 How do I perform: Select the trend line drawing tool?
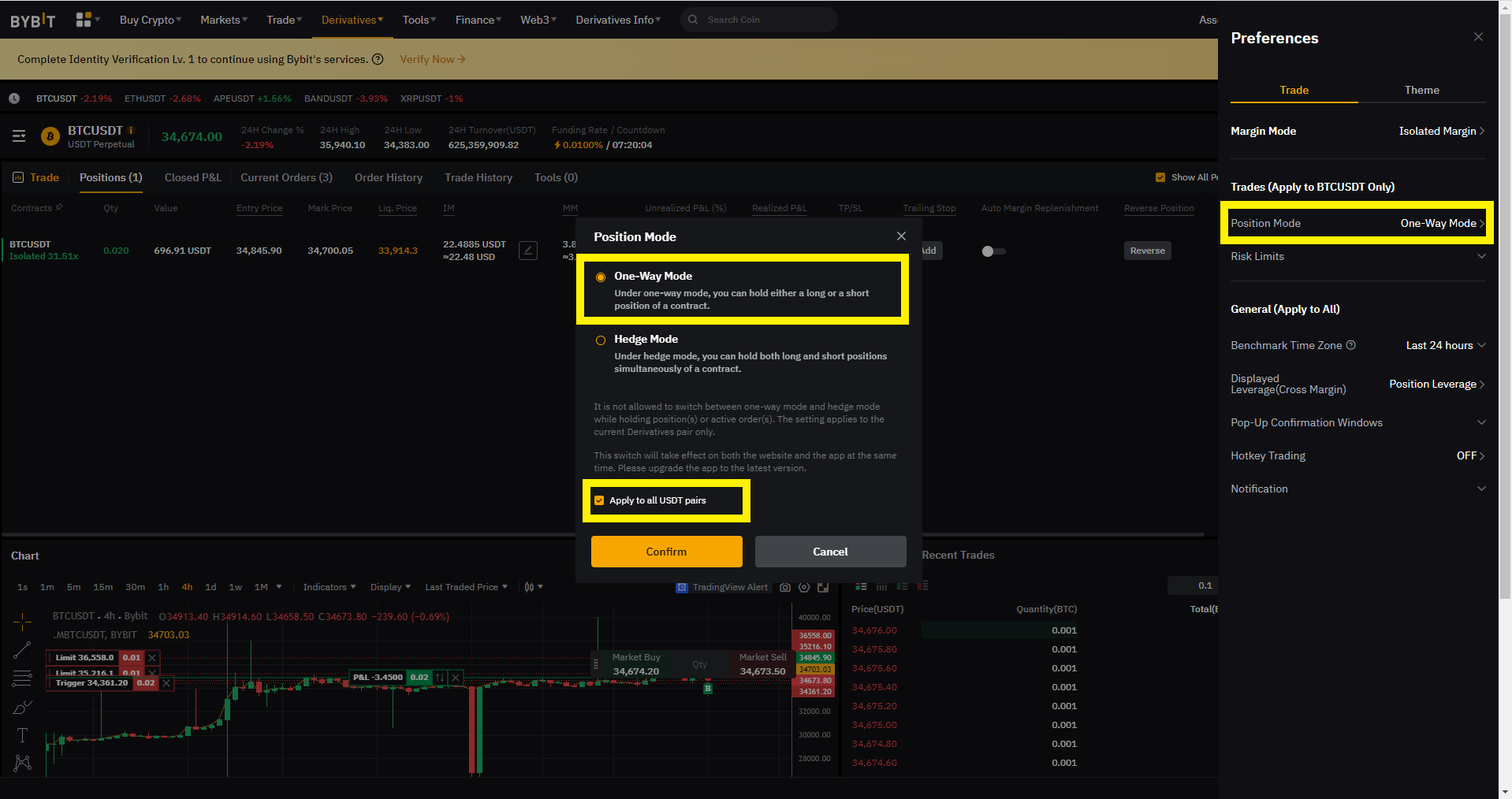tap(22, 650)
